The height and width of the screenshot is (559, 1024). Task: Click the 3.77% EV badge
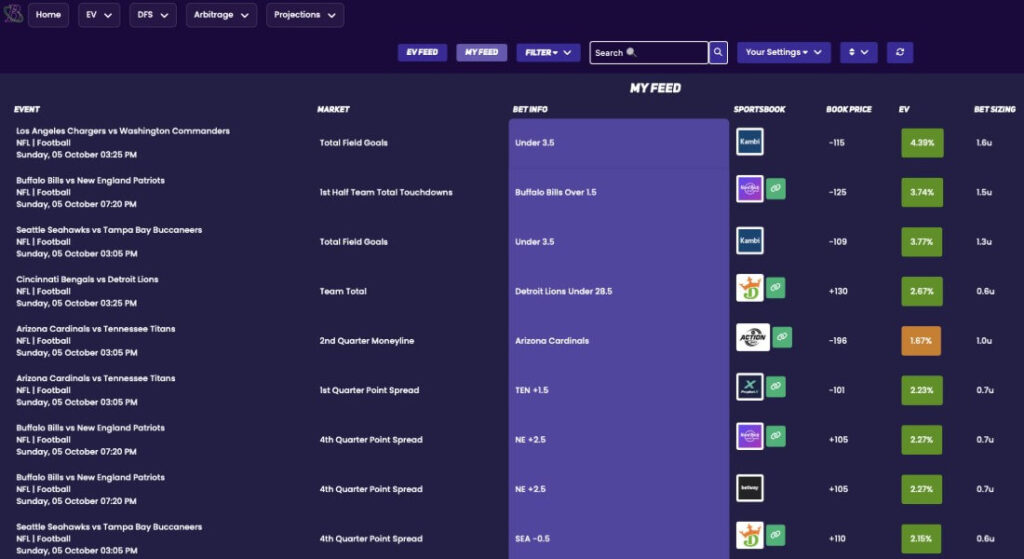click(921, 242)
